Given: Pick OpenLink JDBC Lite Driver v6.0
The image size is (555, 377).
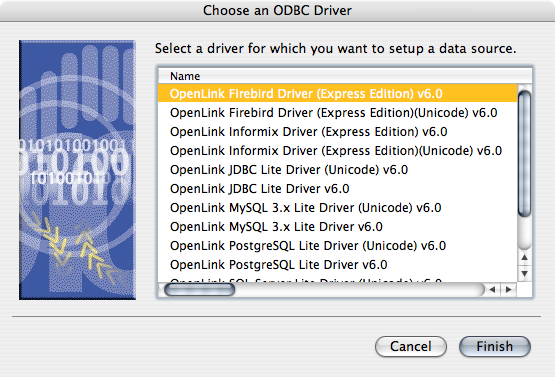Looking at the screenshot, I should point(338,189).
